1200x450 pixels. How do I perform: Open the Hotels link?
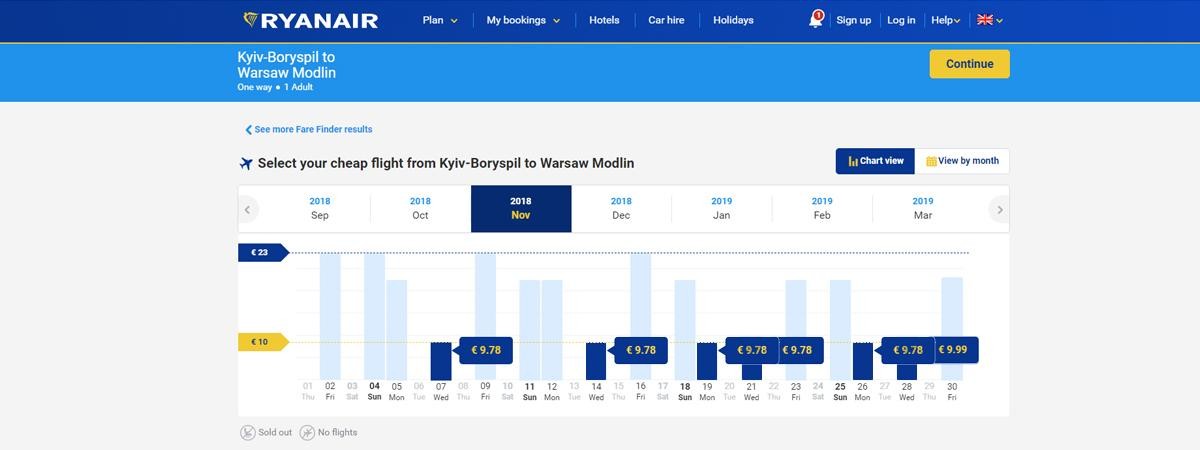[x=604, y=20]
